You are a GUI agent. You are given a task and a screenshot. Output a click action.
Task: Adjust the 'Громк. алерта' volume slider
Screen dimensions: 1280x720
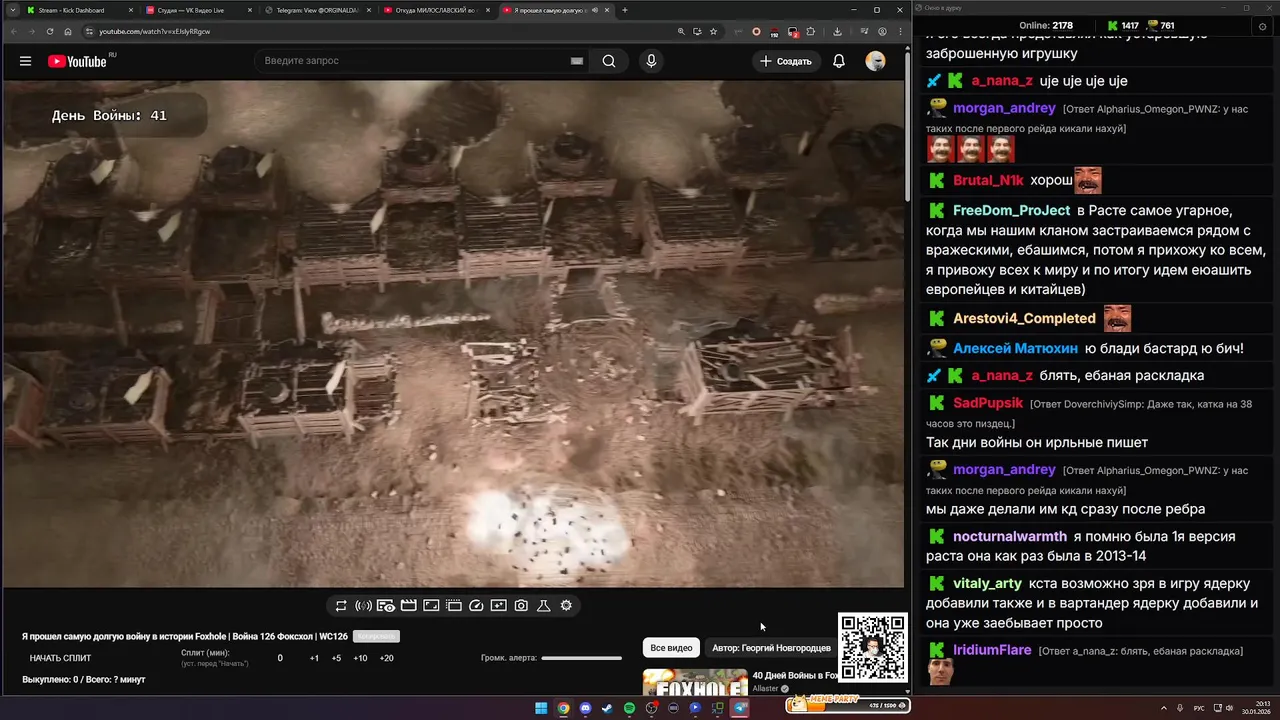click(x=581, y=658)
